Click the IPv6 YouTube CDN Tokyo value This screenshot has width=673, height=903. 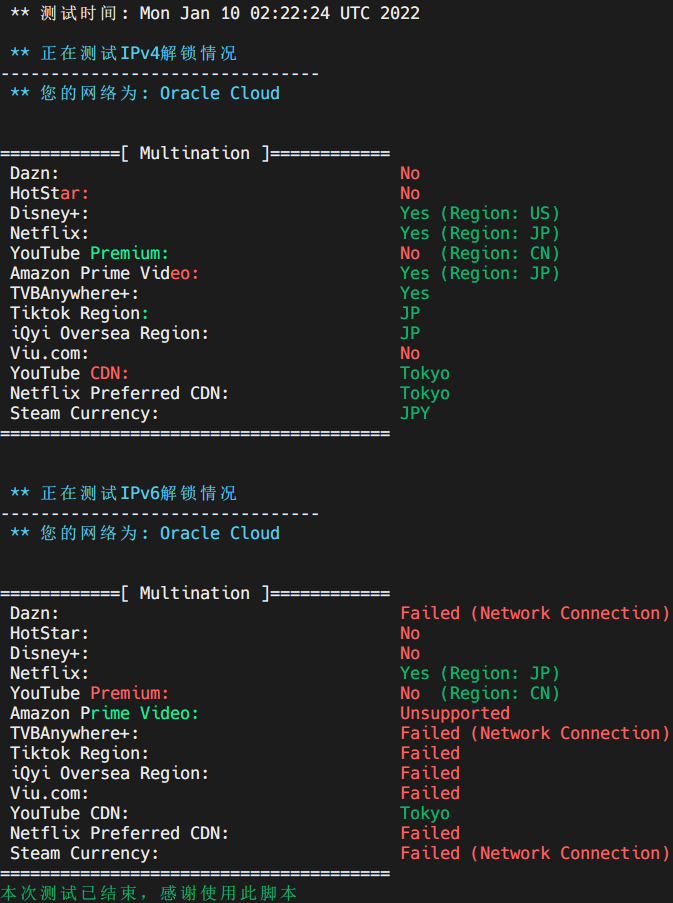coord(425,813)
